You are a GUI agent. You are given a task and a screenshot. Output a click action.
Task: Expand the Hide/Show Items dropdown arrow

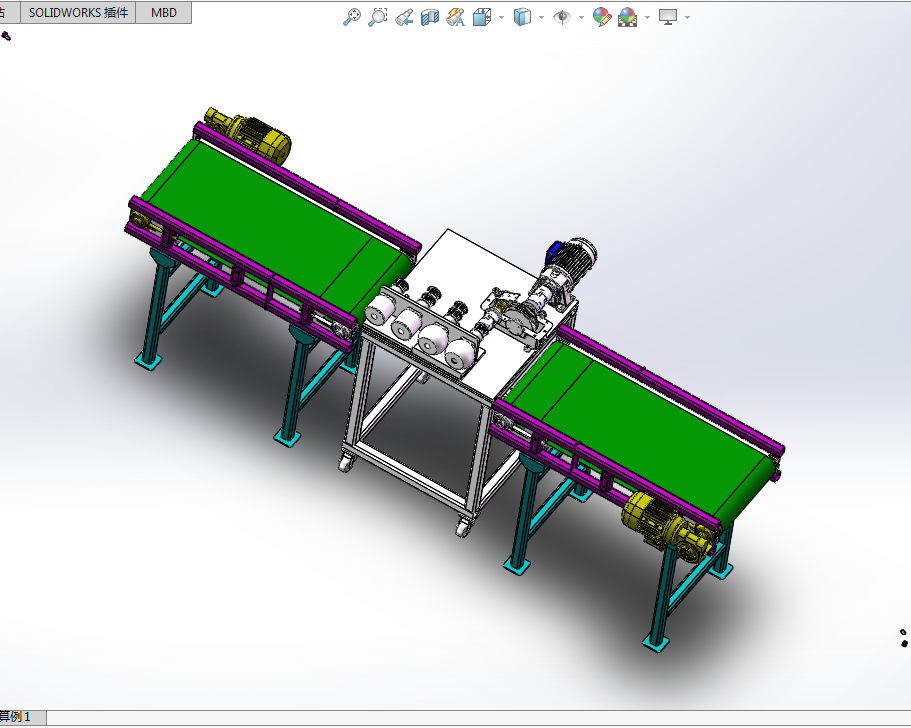coord(581,17)
